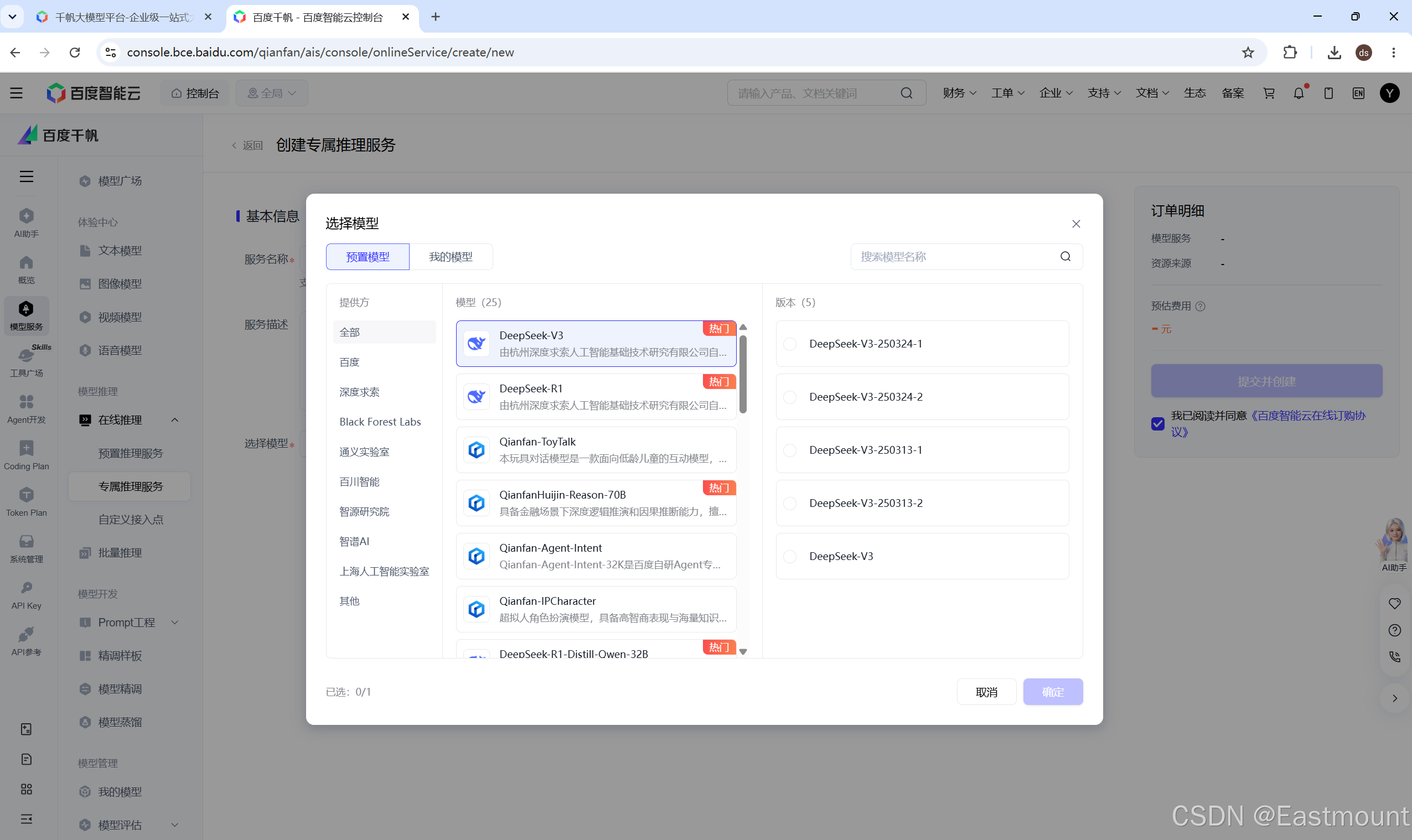Open the user avatar Y menu
The height and width of the screenshot is (840, 1412).
(1389, 93)
